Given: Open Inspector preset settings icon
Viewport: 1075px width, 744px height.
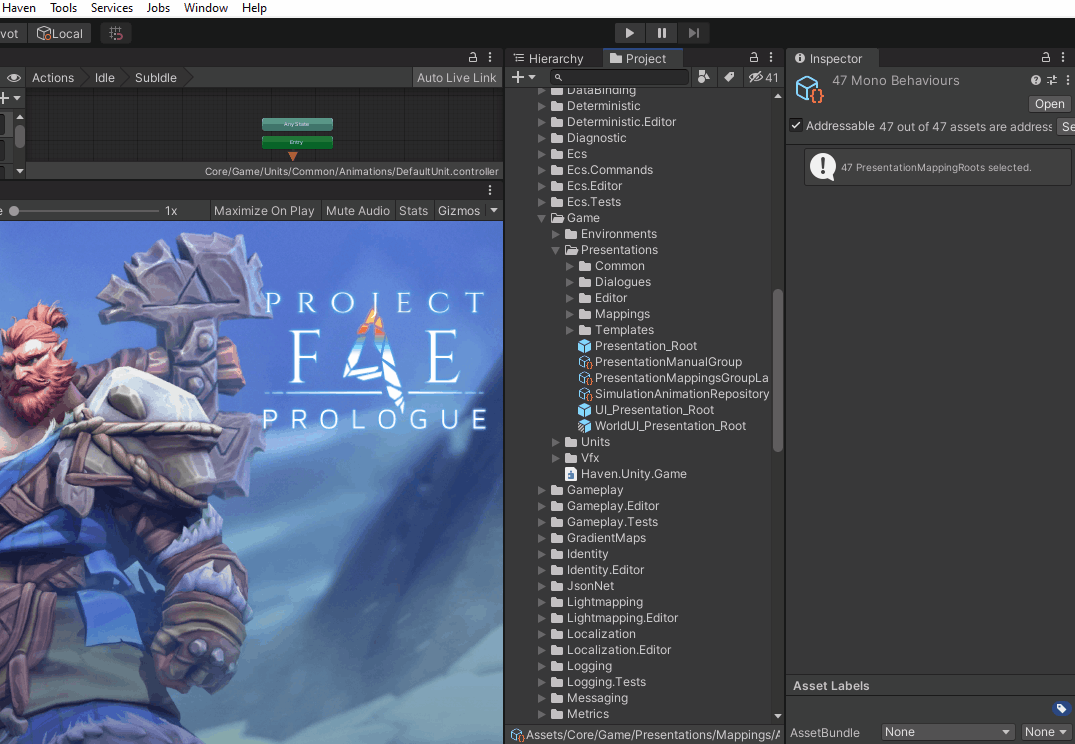Looking at the screenshot, I should pyautogui.click(x=1052, y=80).
